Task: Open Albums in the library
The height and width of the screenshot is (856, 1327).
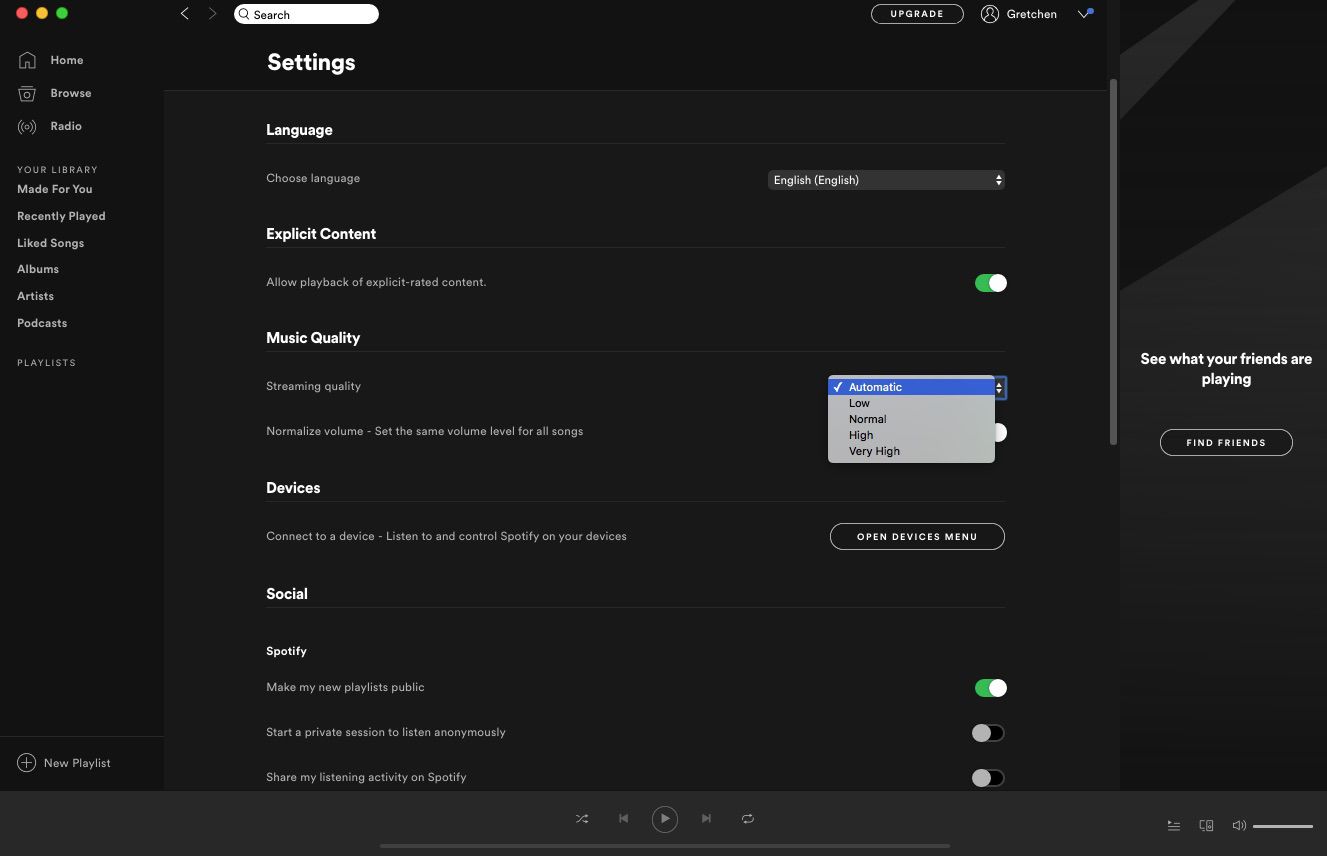Action: [38, 269]
